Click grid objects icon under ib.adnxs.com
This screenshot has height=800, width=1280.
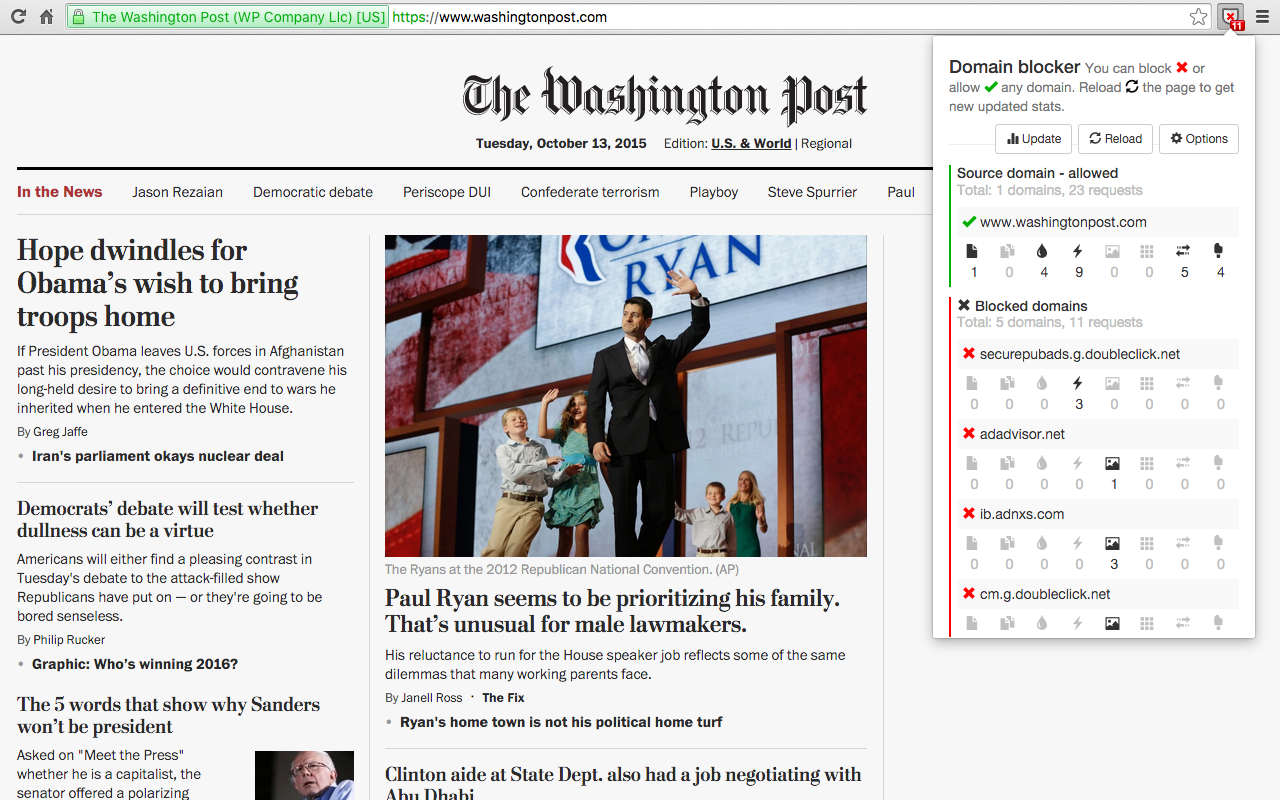(1147, 543)
